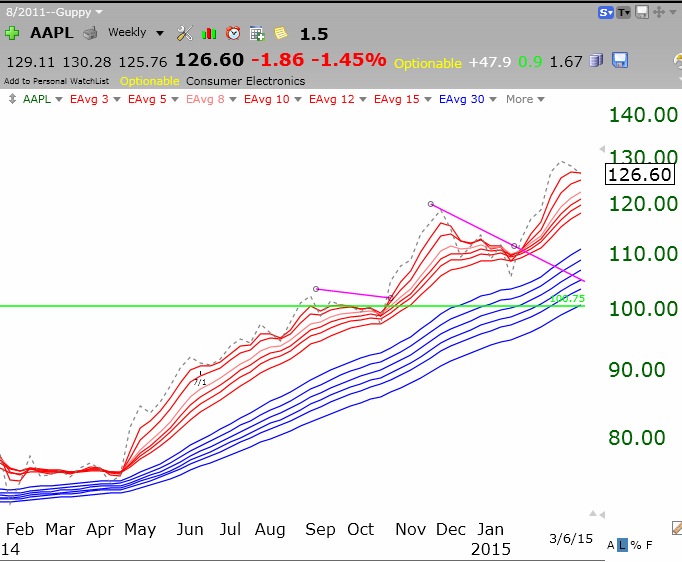Viewport: 682px width, 562px height.
Task: Click the 3/6/15 date label
Action: pyautogui.click(x=571, y=539)
